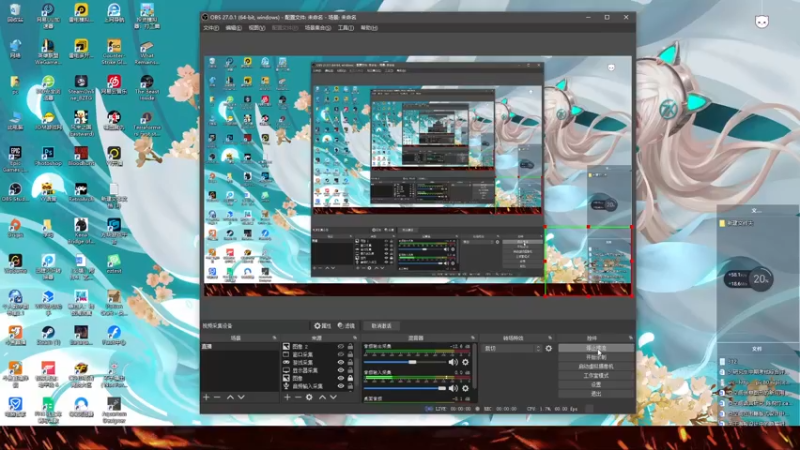
Task: Enable 工作室模式 studio mode
Action: point(596,376)
